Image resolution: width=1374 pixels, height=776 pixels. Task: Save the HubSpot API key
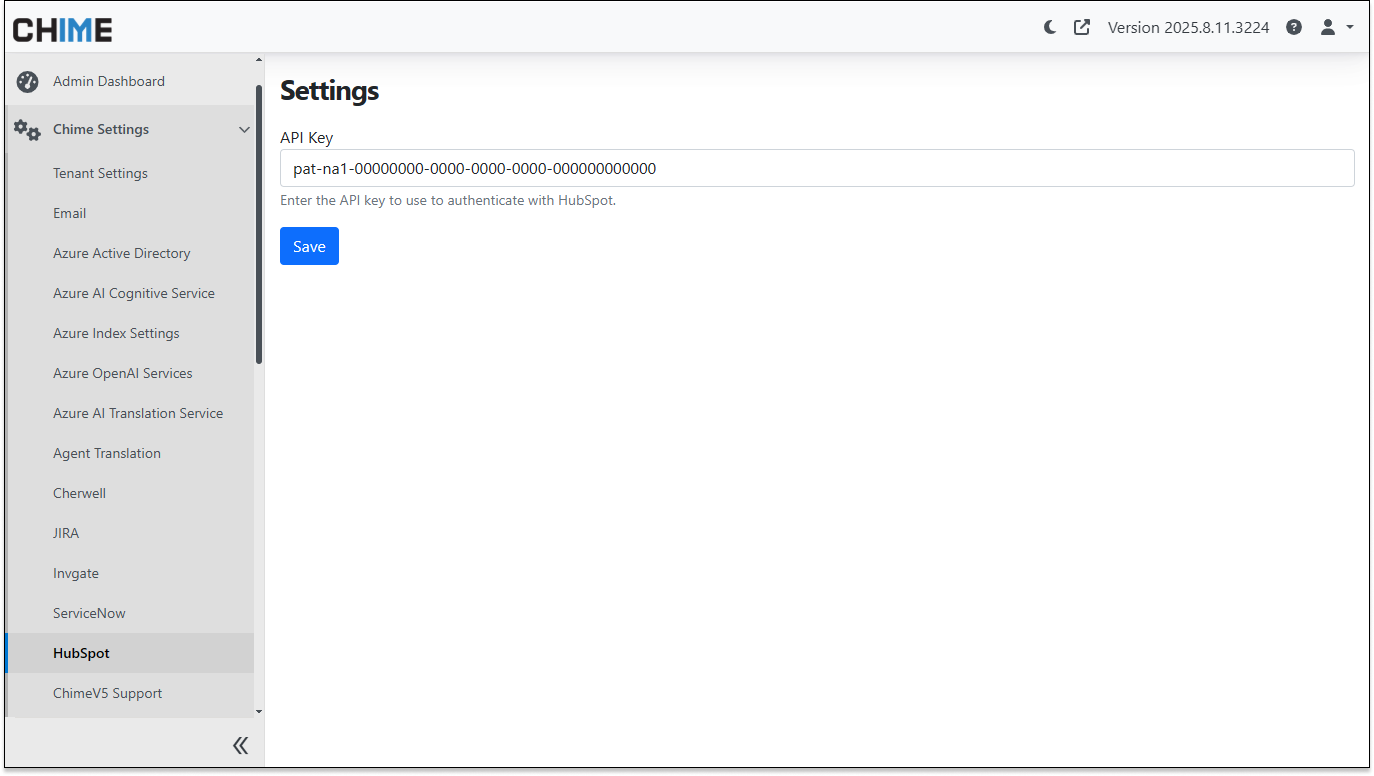[x=309, y=246]
